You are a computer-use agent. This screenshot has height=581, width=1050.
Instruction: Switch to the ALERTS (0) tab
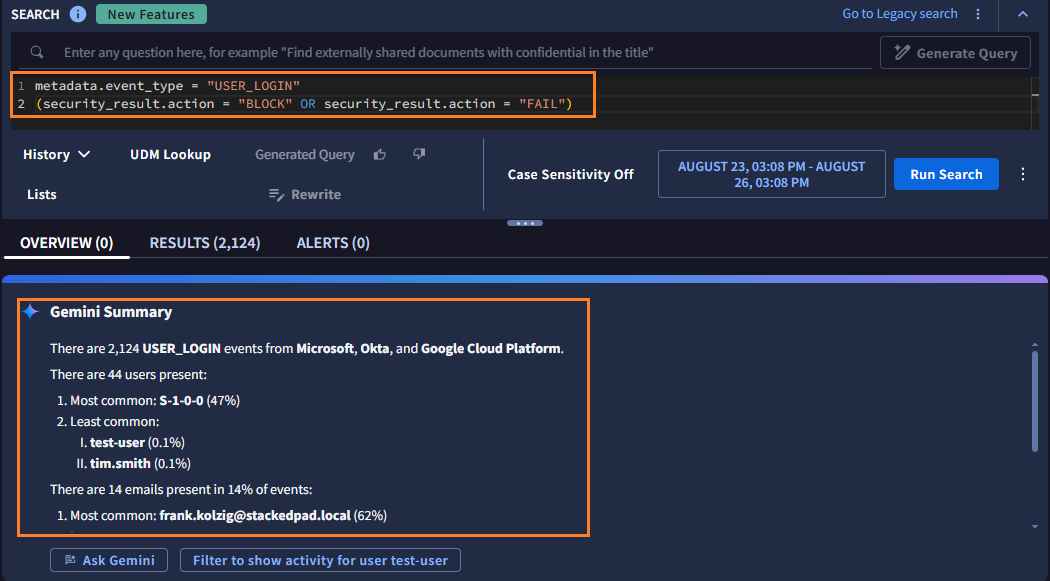click(x=333, y=243)
